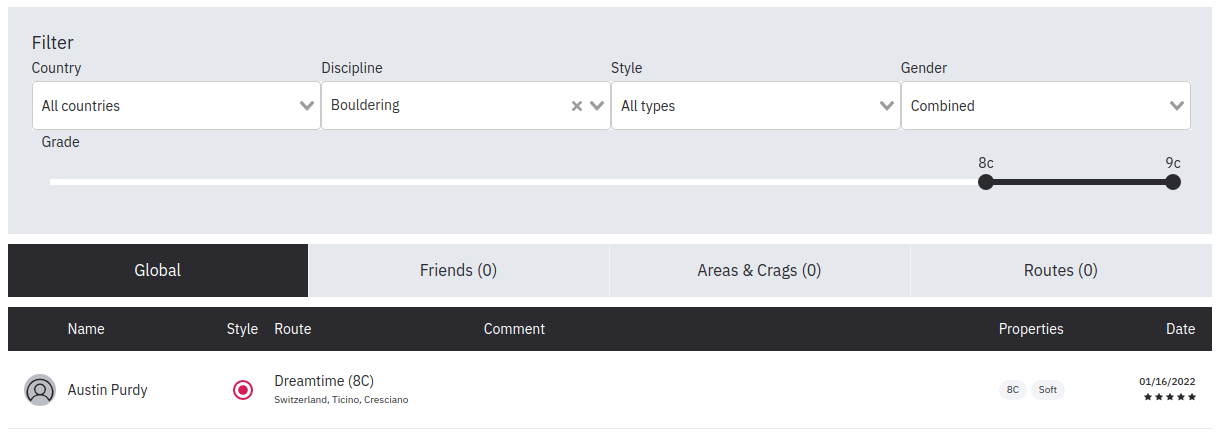Expand the Gender 'Combined' dropdown
The width and height of the screenshot is (1224, 440).
[1046, 106]
